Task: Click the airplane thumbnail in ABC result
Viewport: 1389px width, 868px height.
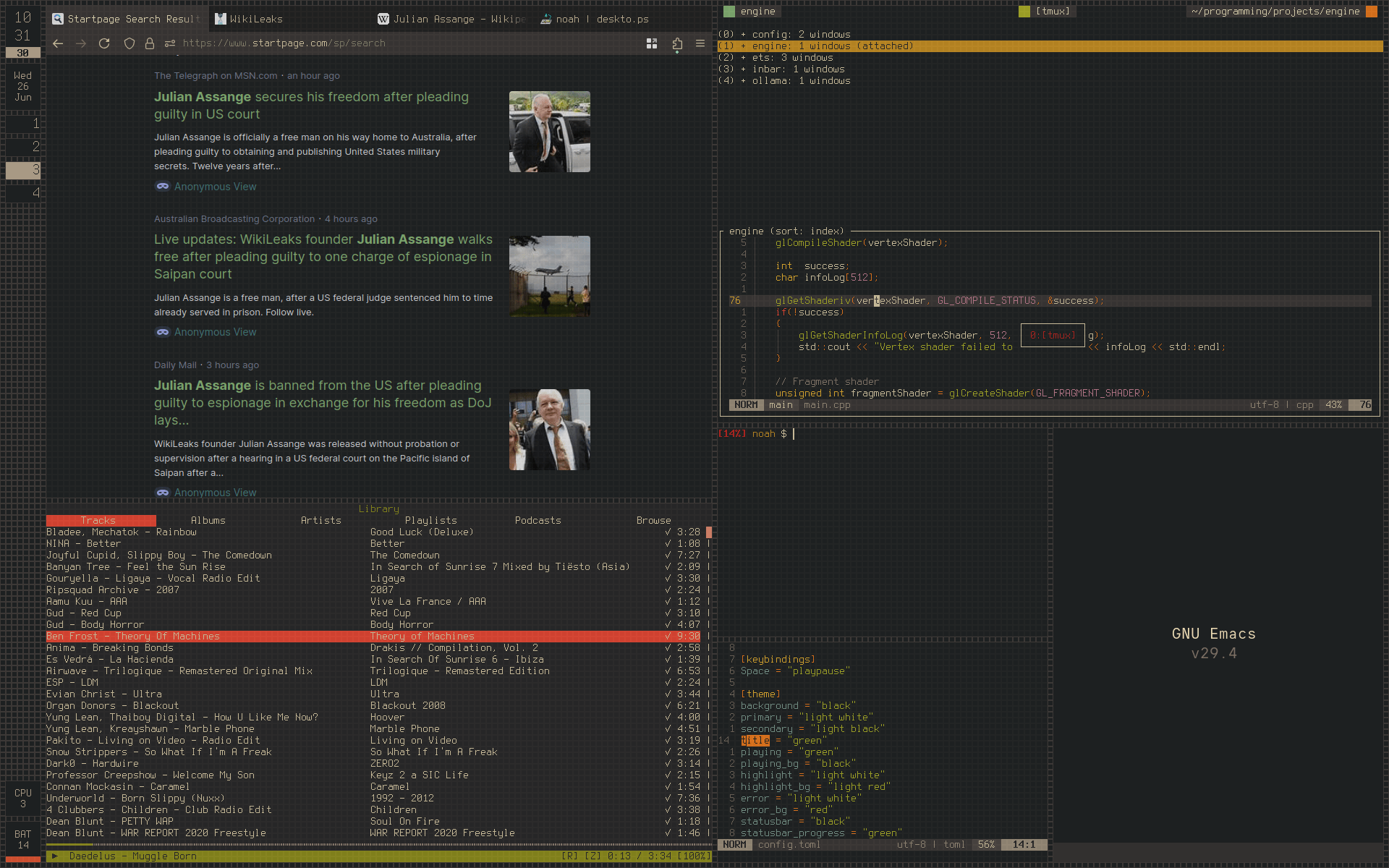Action: (549, 276)
